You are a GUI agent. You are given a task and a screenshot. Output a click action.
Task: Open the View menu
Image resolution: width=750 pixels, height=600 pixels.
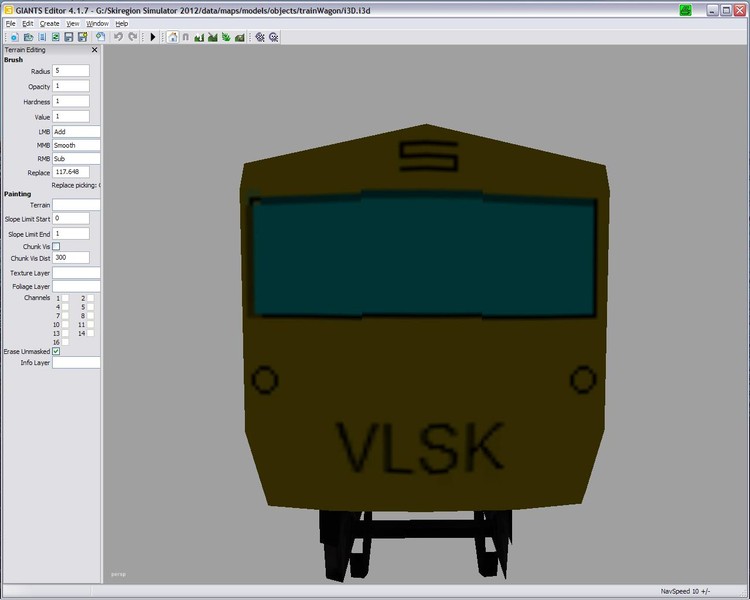tap(73, 23)
